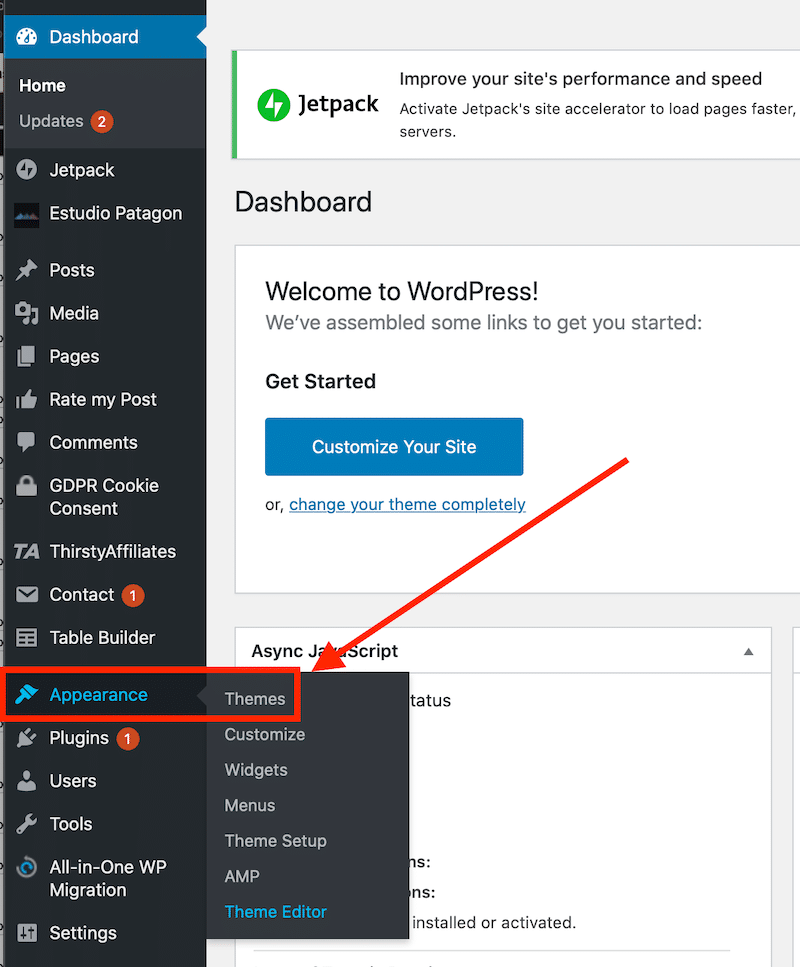The image size is (800, 967).
Task: Click the Updates count badge 2
Action: tap(102, 121)
